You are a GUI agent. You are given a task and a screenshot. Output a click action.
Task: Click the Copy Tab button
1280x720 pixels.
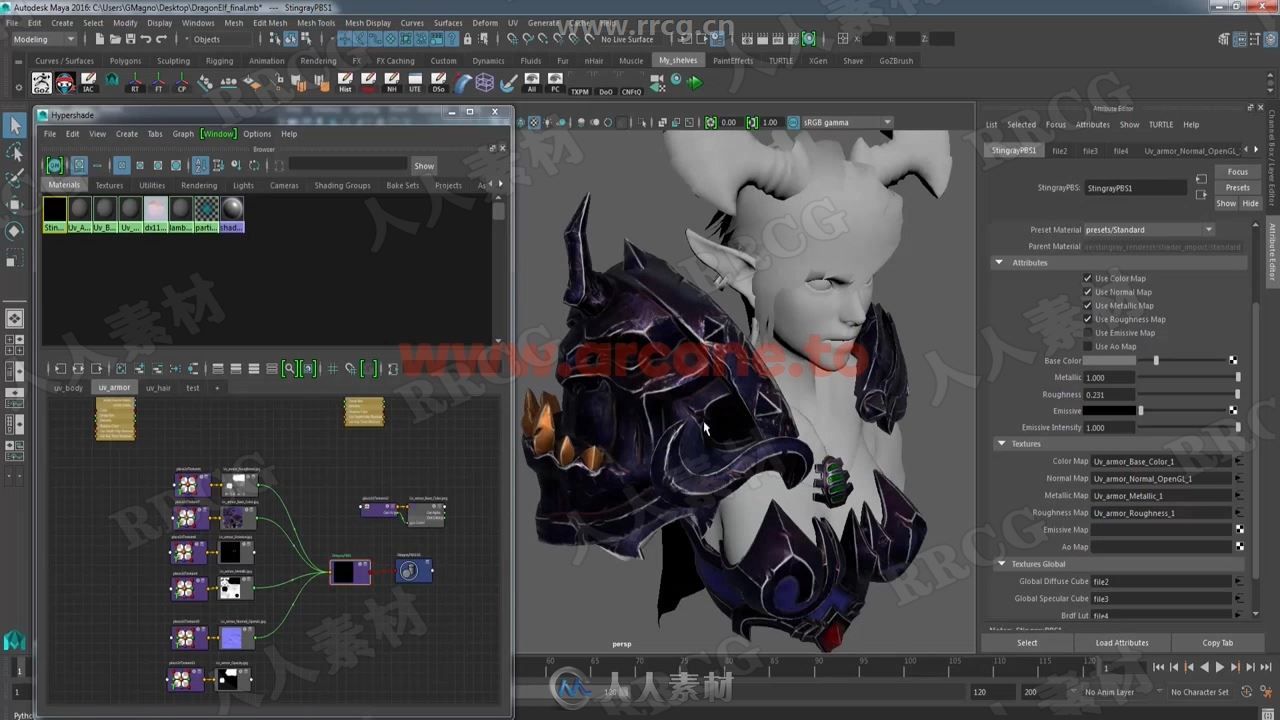click(x=1217, y=643)
